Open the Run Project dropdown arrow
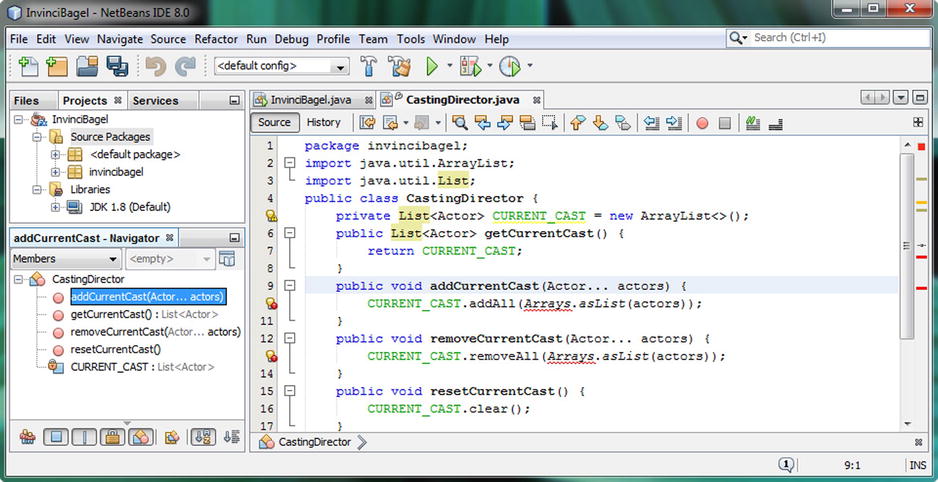938x482 pixels. (449, 66)
